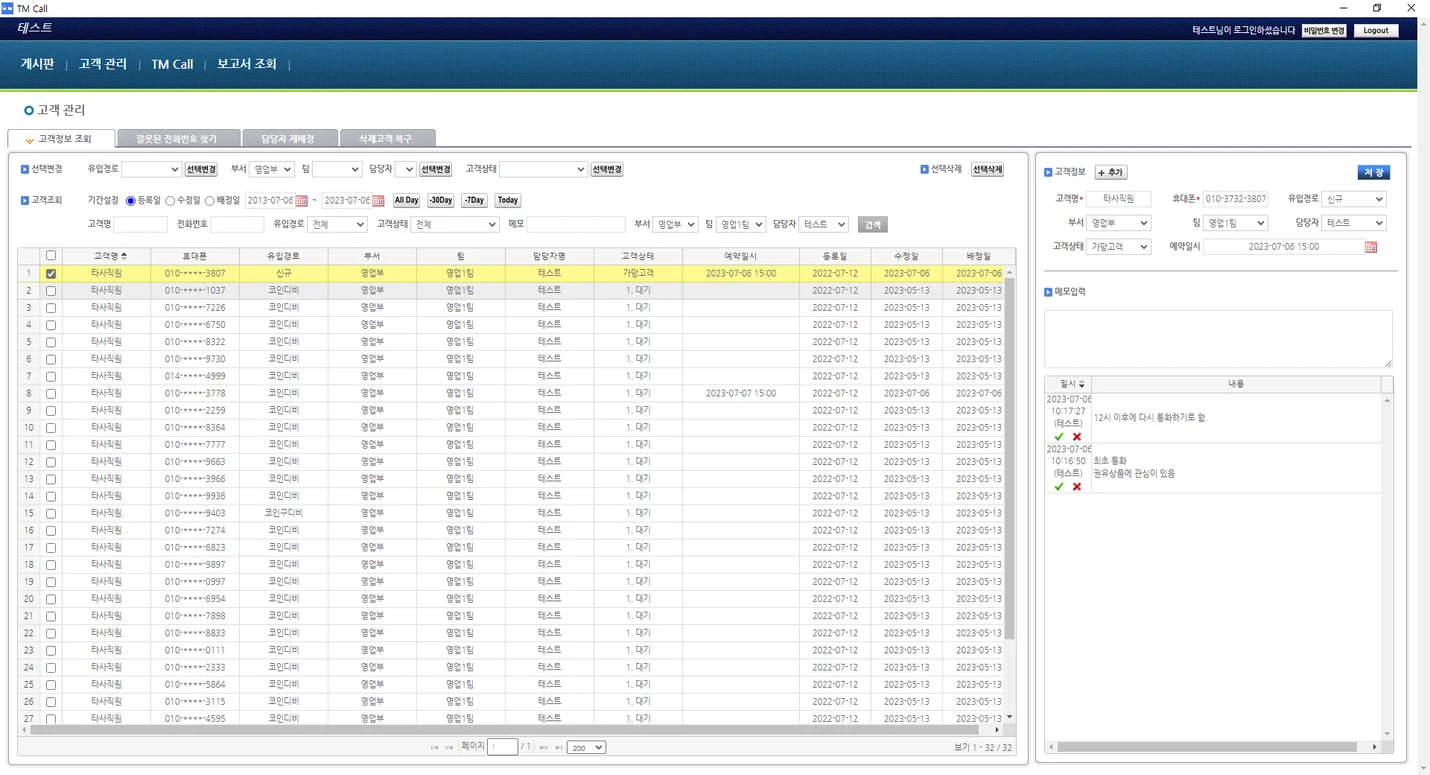Go to last page in pager
The width and height of the screenshot is (1430, 775).
[559, 748]
